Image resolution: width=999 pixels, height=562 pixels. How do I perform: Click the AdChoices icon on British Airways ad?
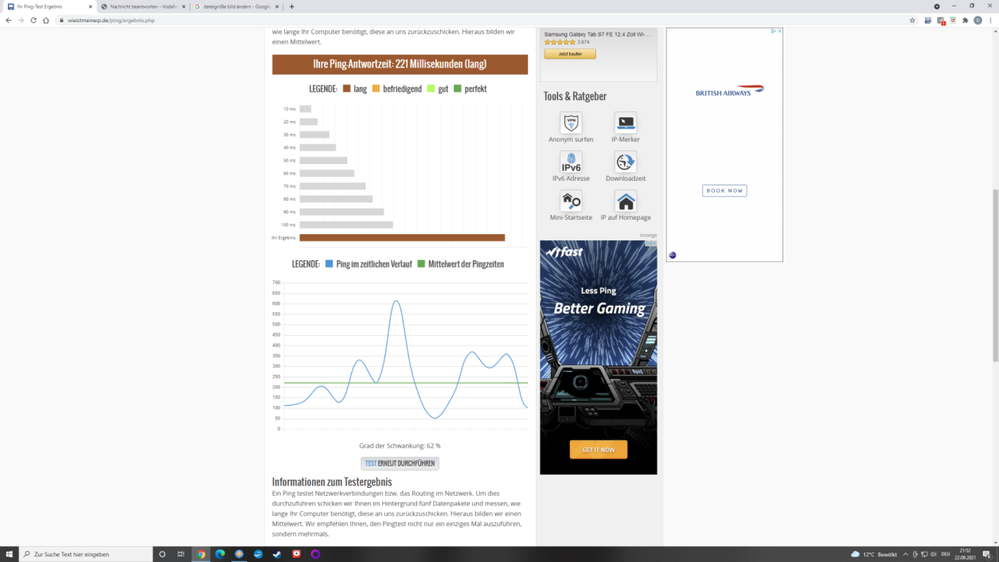click(x=773, y=31)
